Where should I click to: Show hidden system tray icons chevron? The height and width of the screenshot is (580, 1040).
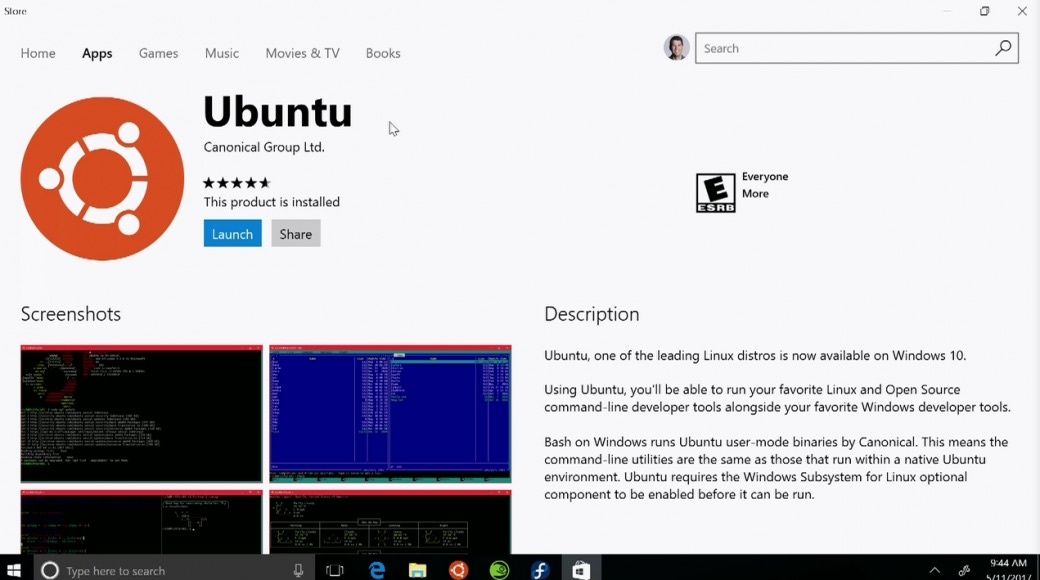tap(935, 570)
